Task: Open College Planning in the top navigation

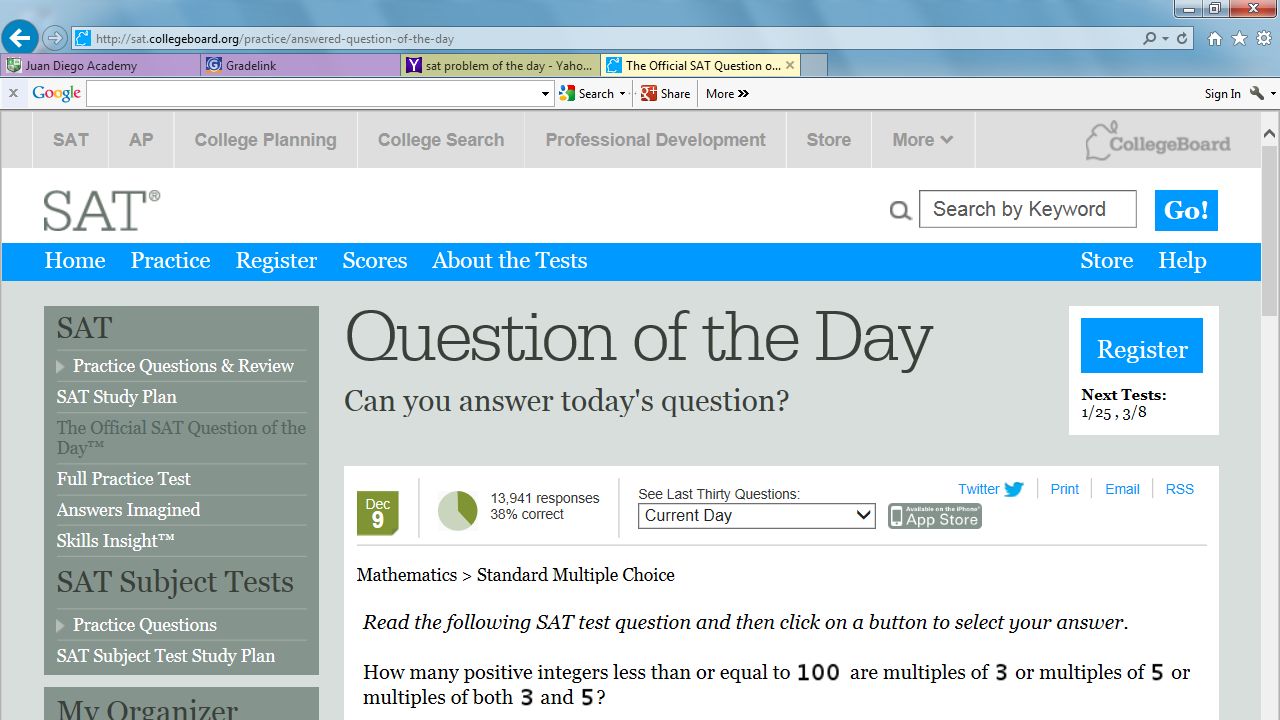Action: click(x=265, y=140)
